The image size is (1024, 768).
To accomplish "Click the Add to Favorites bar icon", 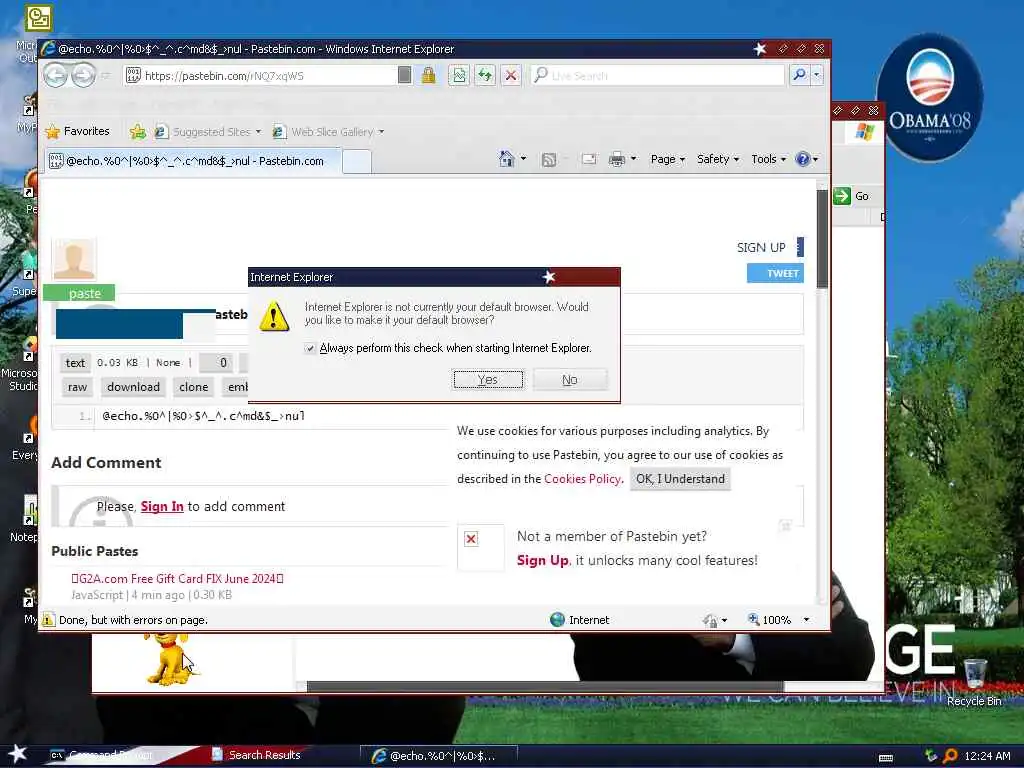I will click(x=137, y=131).
